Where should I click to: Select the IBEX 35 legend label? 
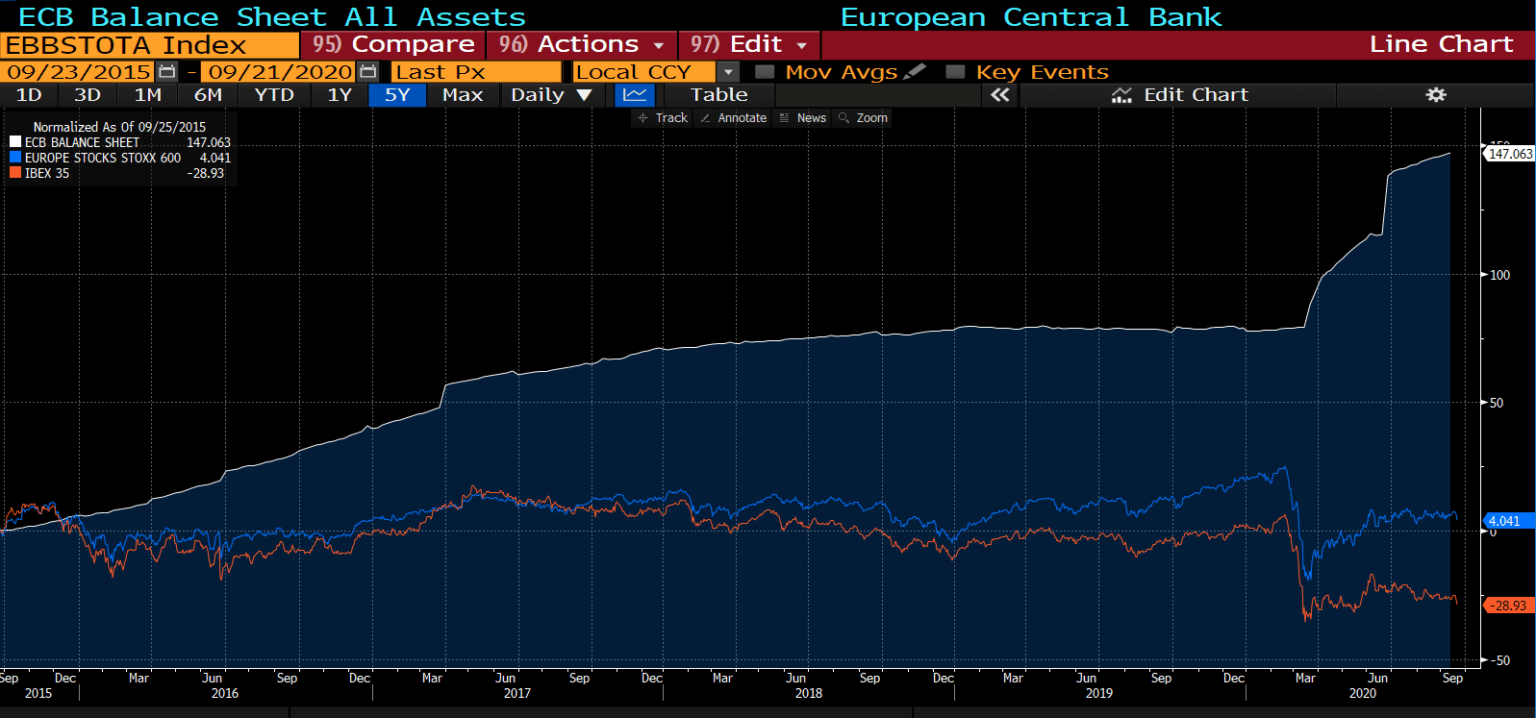[x=46, y=173]
